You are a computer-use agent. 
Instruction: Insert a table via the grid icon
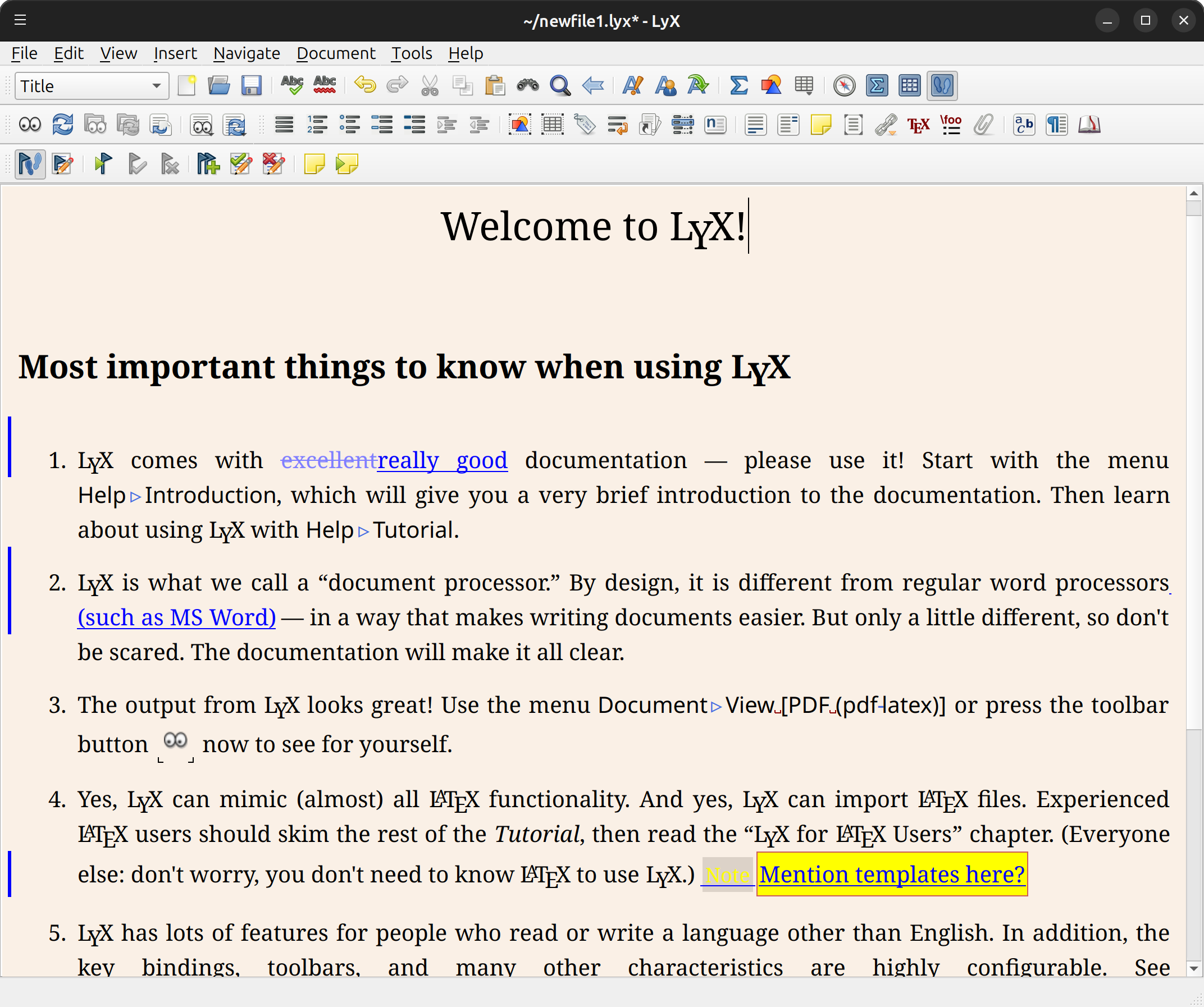pyautogui.click(x=802, y=85)
